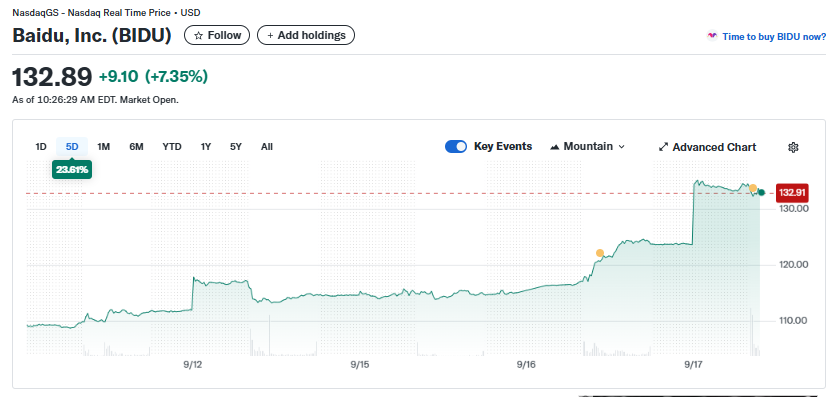Select the 5Y time range
839x397 pixels.
[x=236, y=147]
